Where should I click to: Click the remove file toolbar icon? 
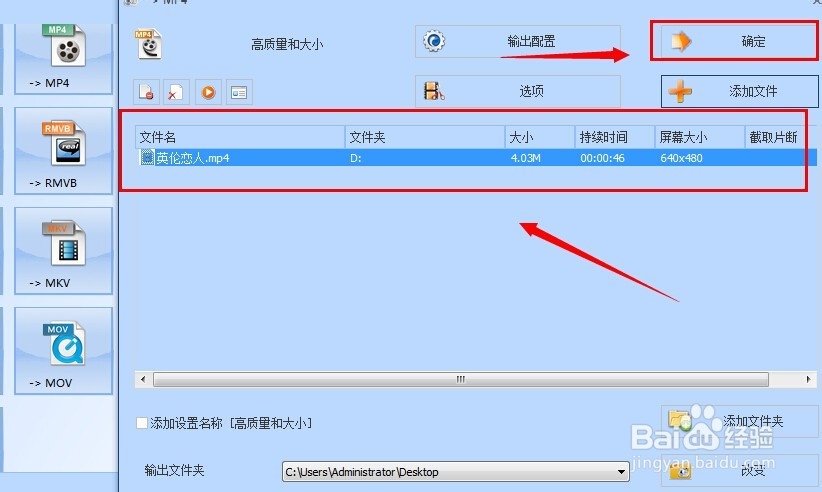tap(146, 92)
